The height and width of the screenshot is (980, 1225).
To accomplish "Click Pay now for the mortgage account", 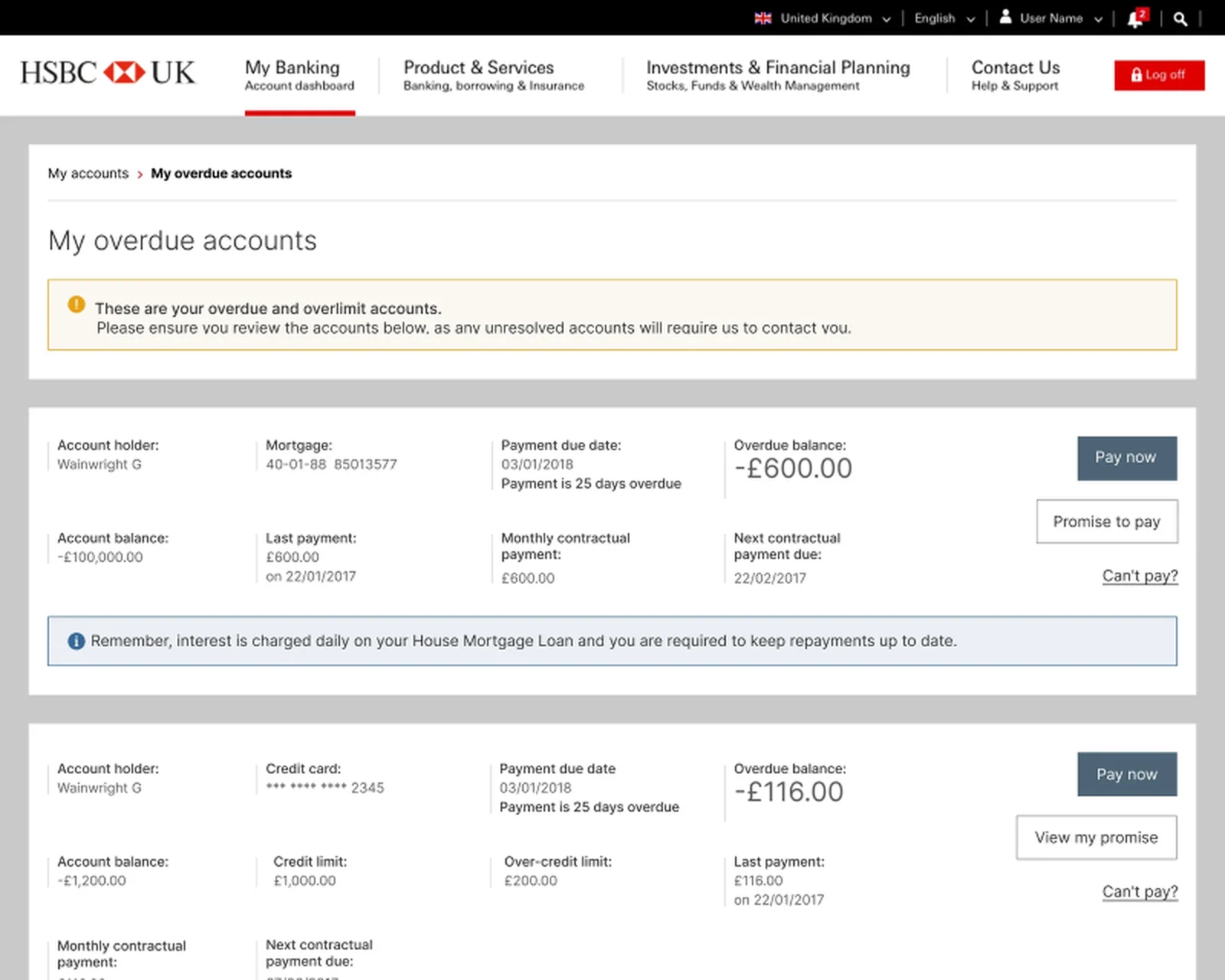I will (1127, 458).
